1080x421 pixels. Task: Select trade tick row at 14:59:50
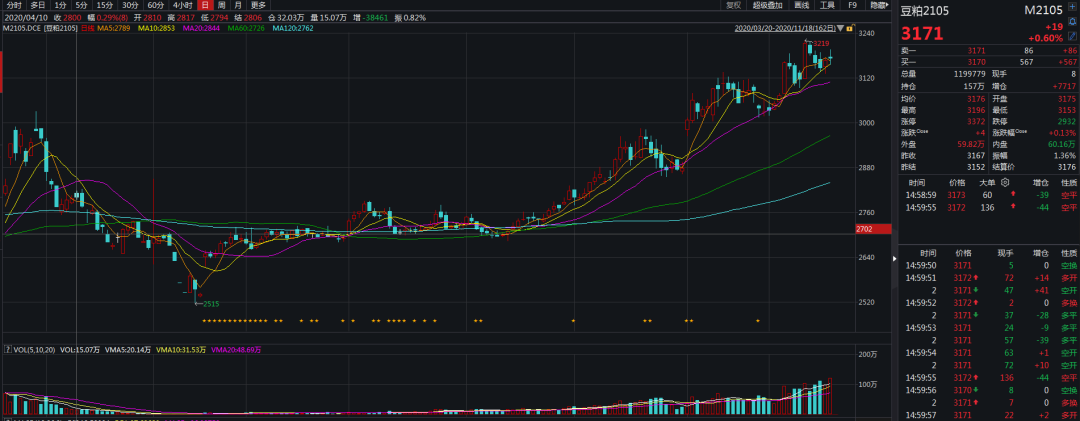[989, 265]
